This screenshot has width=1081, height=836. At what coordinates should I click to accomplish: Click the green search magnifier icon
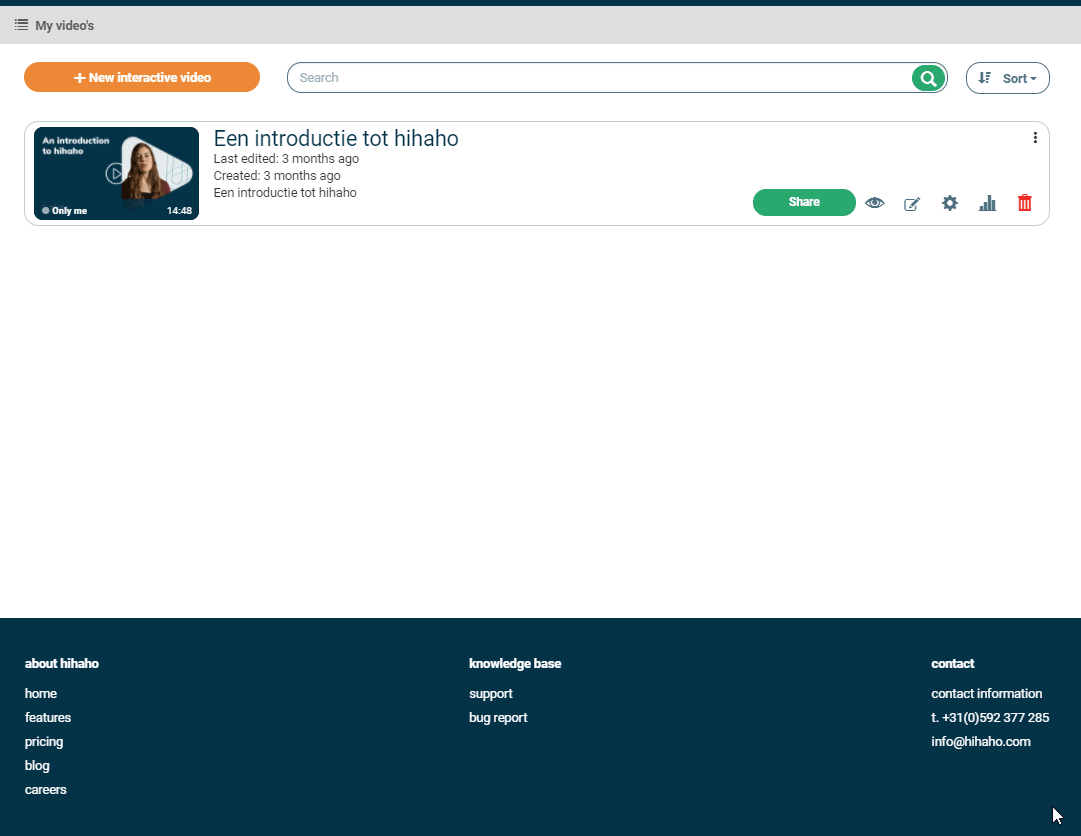[x=928, y=78]
